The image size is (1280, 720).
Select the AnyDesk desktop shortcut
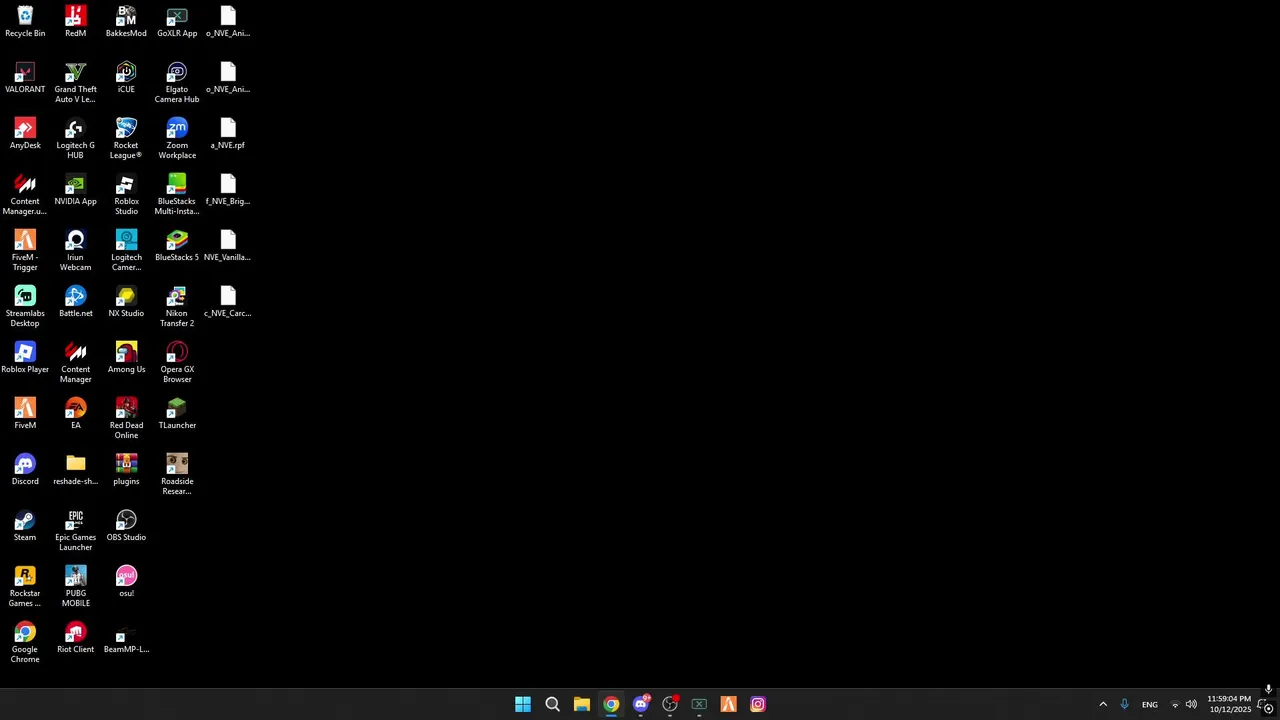(25, 134)
